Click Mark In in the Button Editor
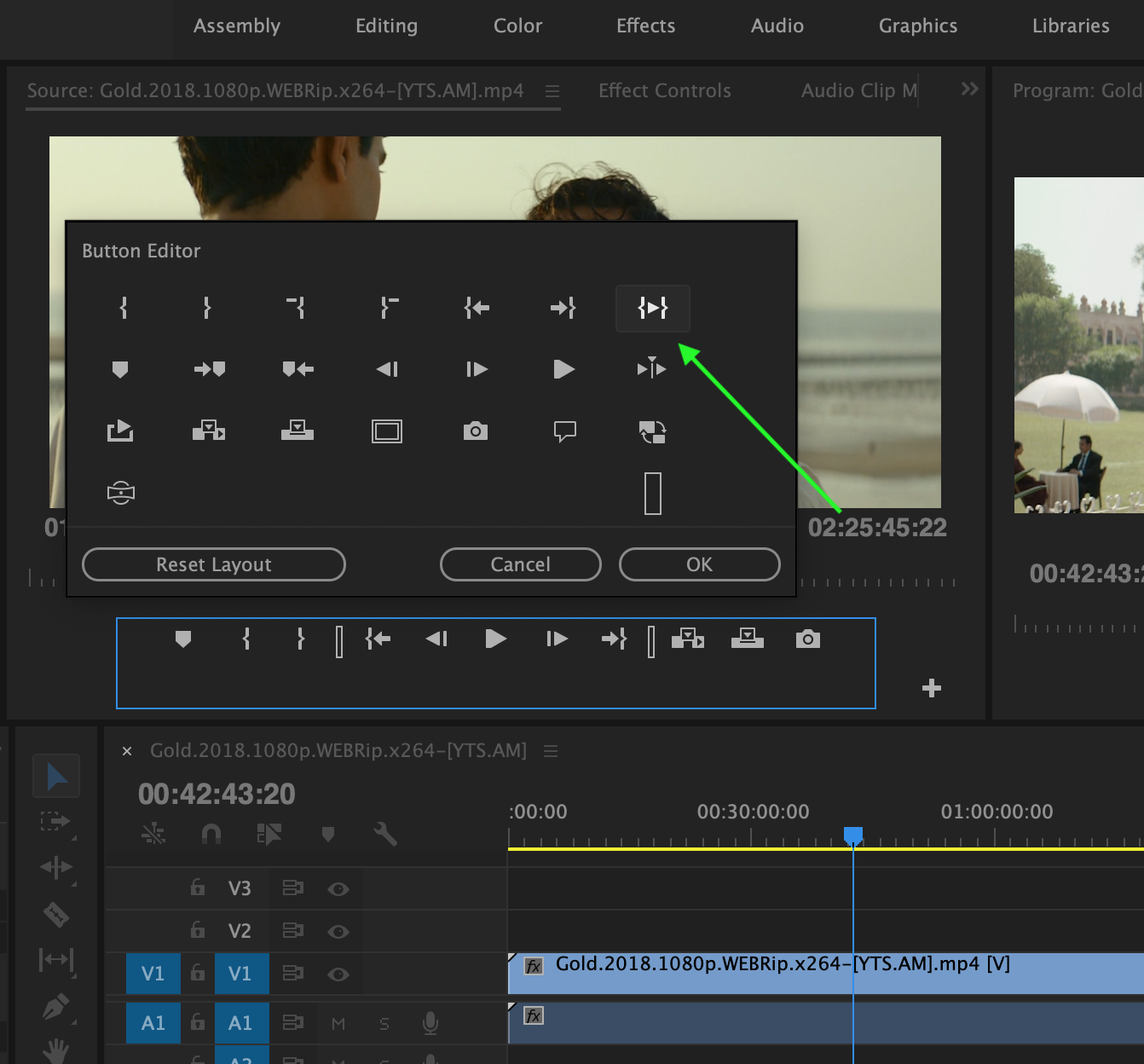 pos(124,308)
